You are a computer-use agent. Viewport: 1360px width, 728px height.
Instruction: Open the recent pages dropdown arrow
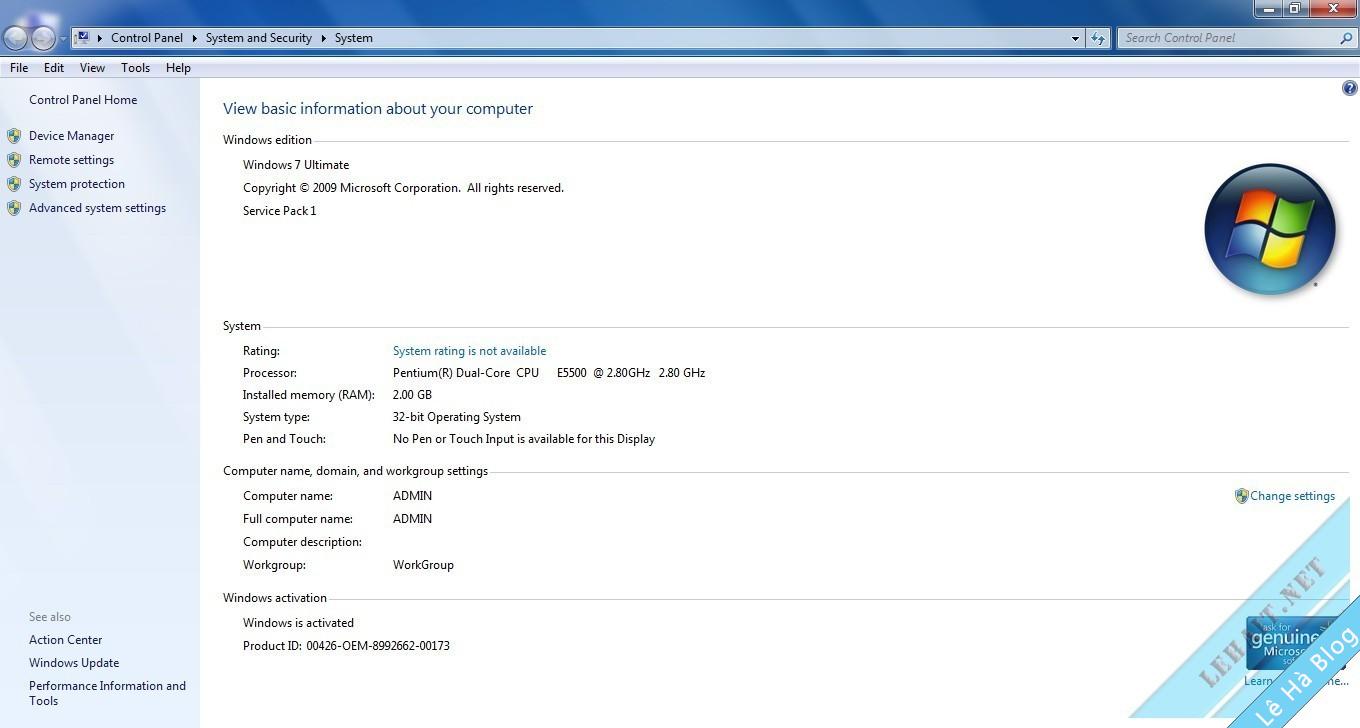coord(63,39)
